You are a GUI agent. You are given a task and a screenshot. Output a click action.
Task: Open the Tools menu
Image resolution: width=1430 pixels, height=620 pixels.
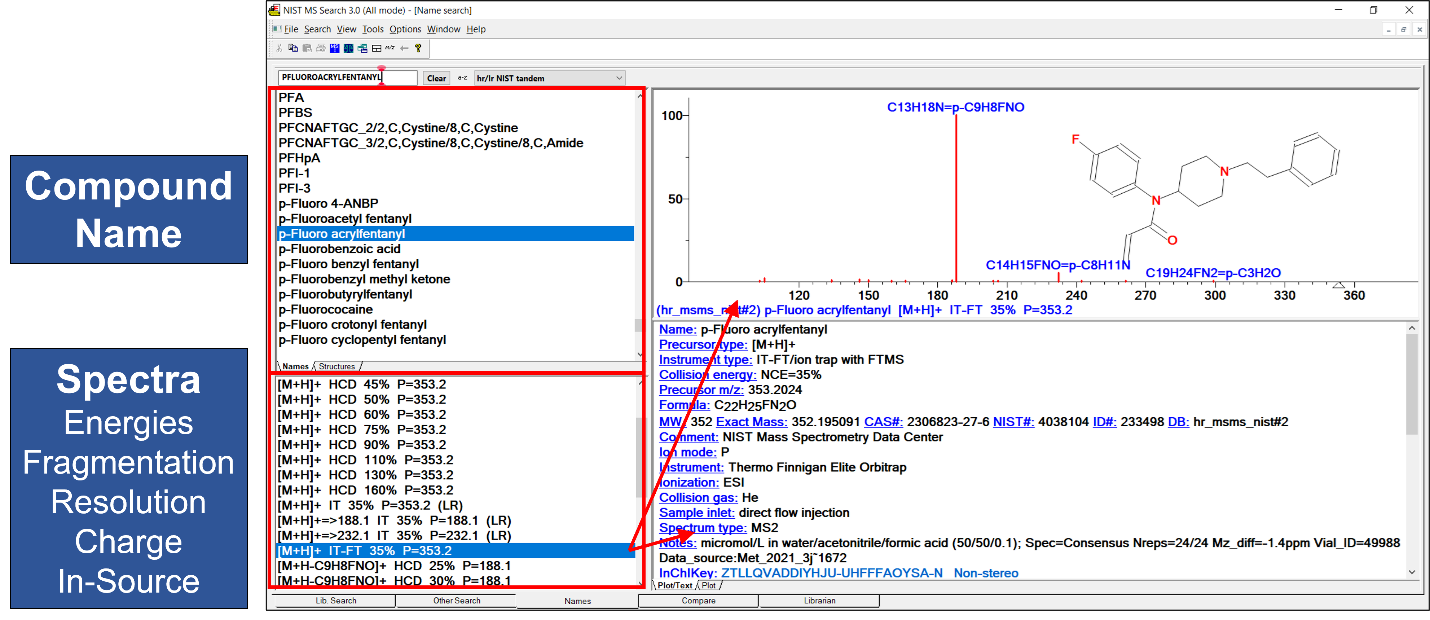pyautogui.click(x=373, y=29)
